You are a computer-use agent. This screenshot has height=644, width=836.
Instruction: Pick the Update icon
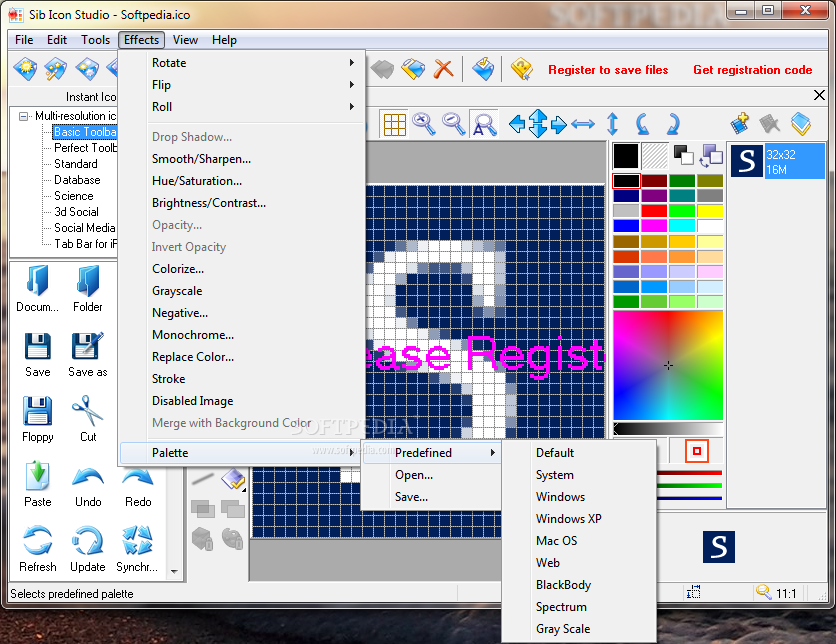pyautogui.click(x=88, y=549)
